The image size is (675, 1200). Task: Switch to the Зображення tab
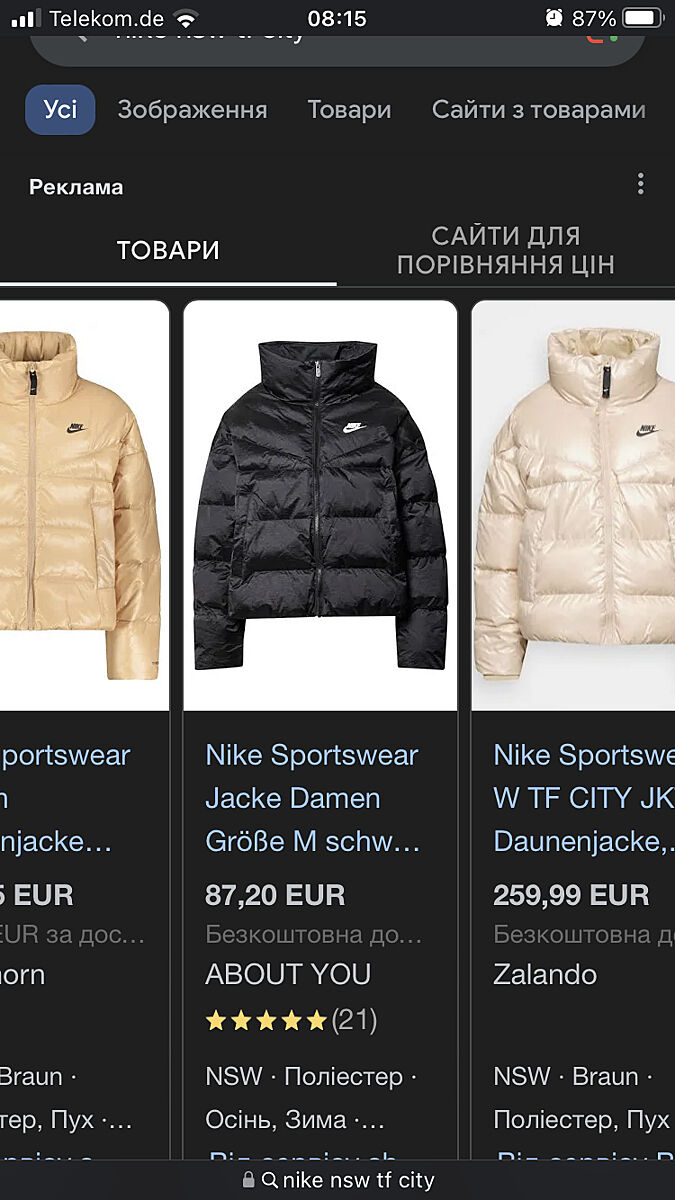click(x=192, y=110)
